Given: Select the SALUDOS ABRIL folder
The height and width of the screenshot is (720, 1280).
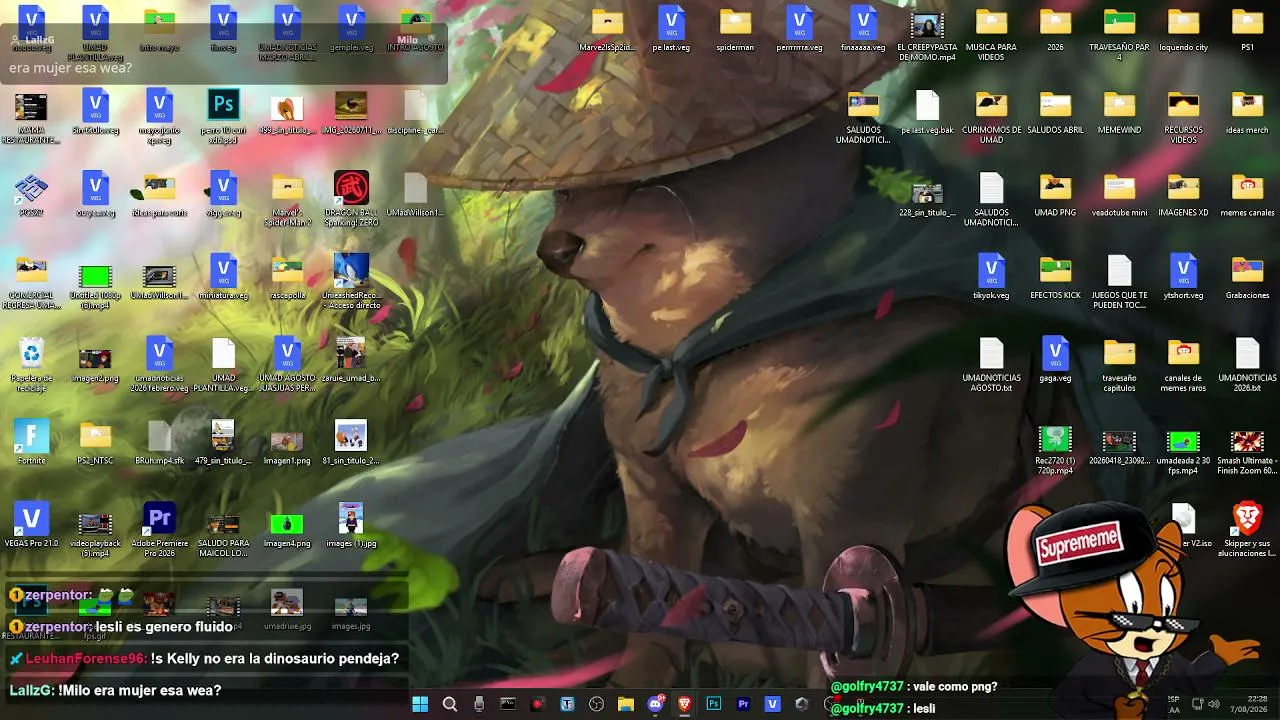Looking at the screenshot, I should [1055, 111].
